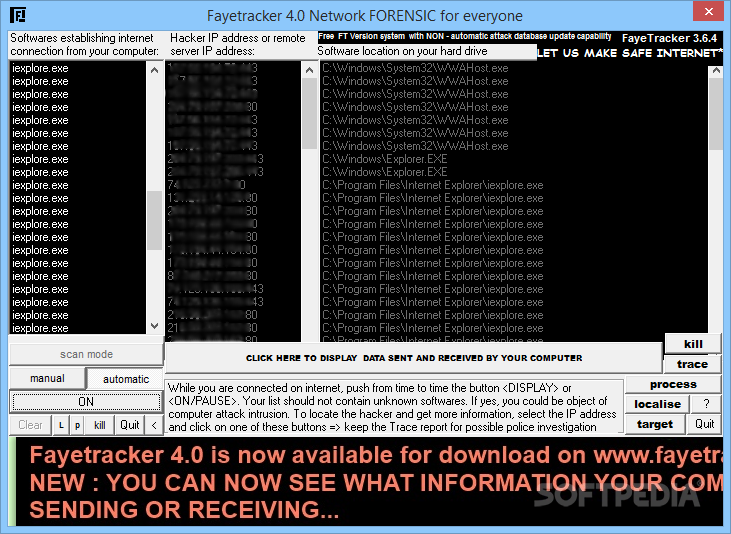
Task: Close the Fayetracker window
Action: click(708, 12)
